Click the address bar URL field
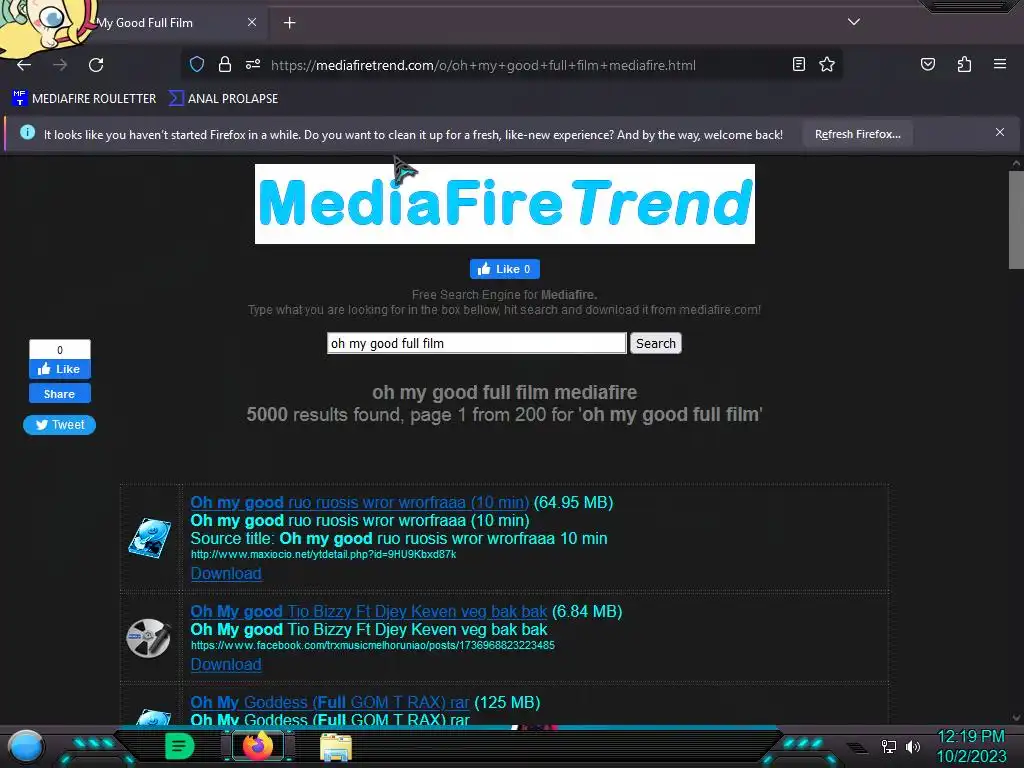 pos(483,65)
